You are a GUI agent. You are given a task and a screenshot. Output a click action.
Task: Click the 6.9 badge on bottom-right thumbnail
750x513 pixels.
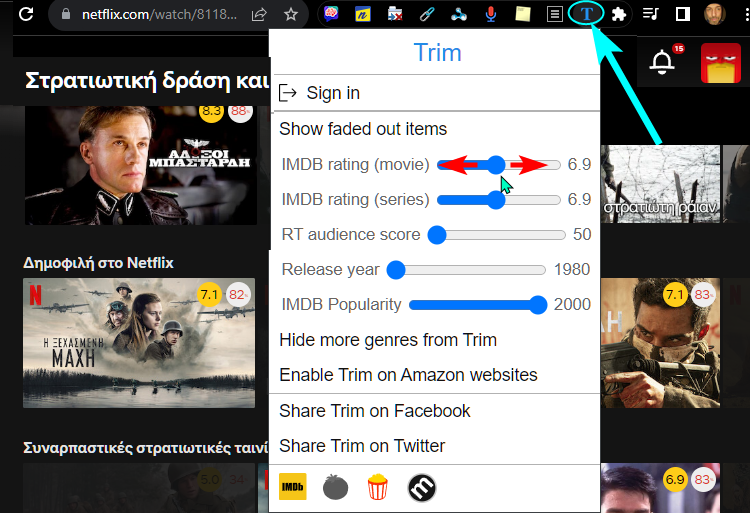[x=675, y=479]
